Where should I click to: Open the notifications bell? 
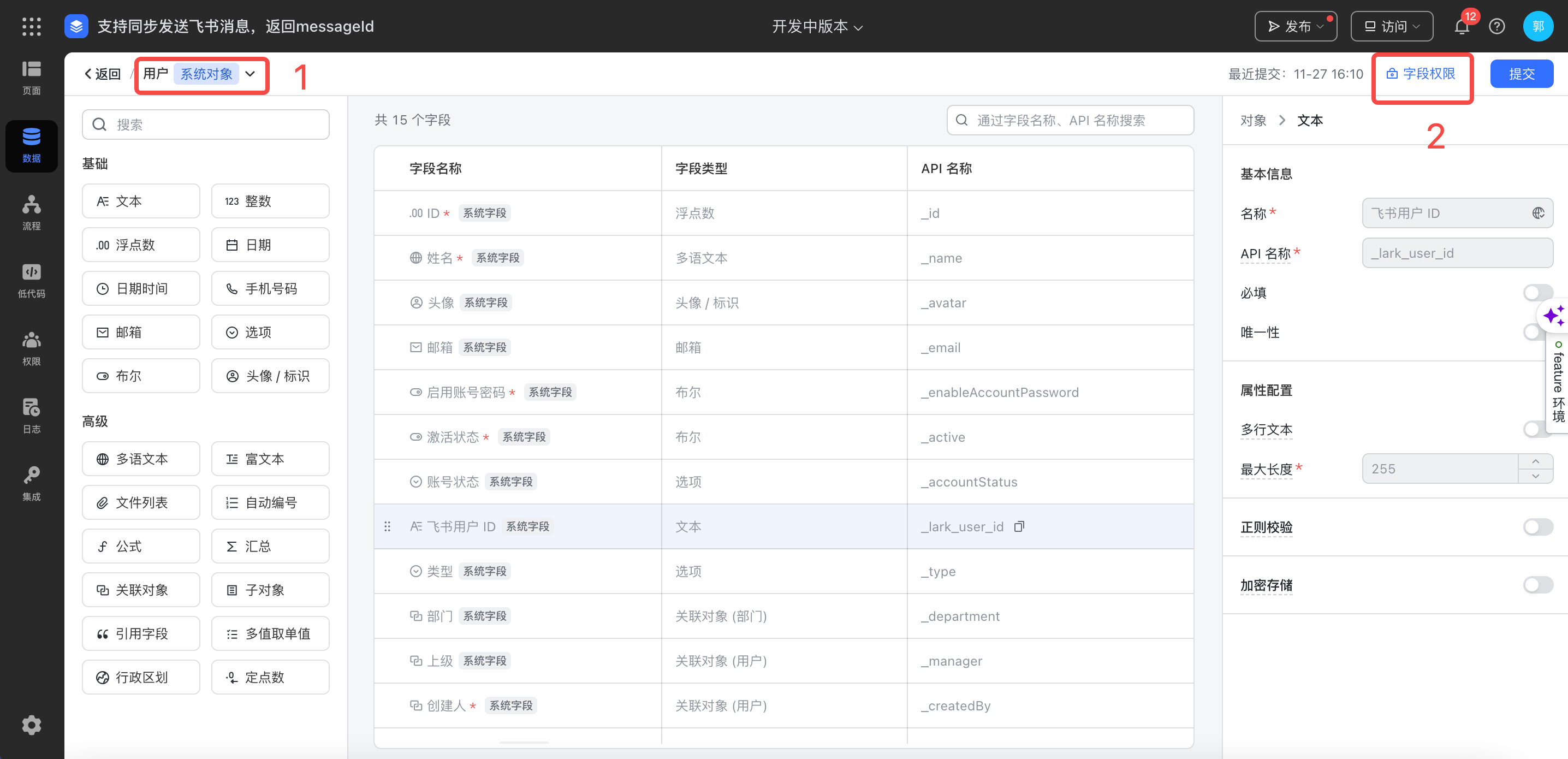click(x=1462, y=26)
